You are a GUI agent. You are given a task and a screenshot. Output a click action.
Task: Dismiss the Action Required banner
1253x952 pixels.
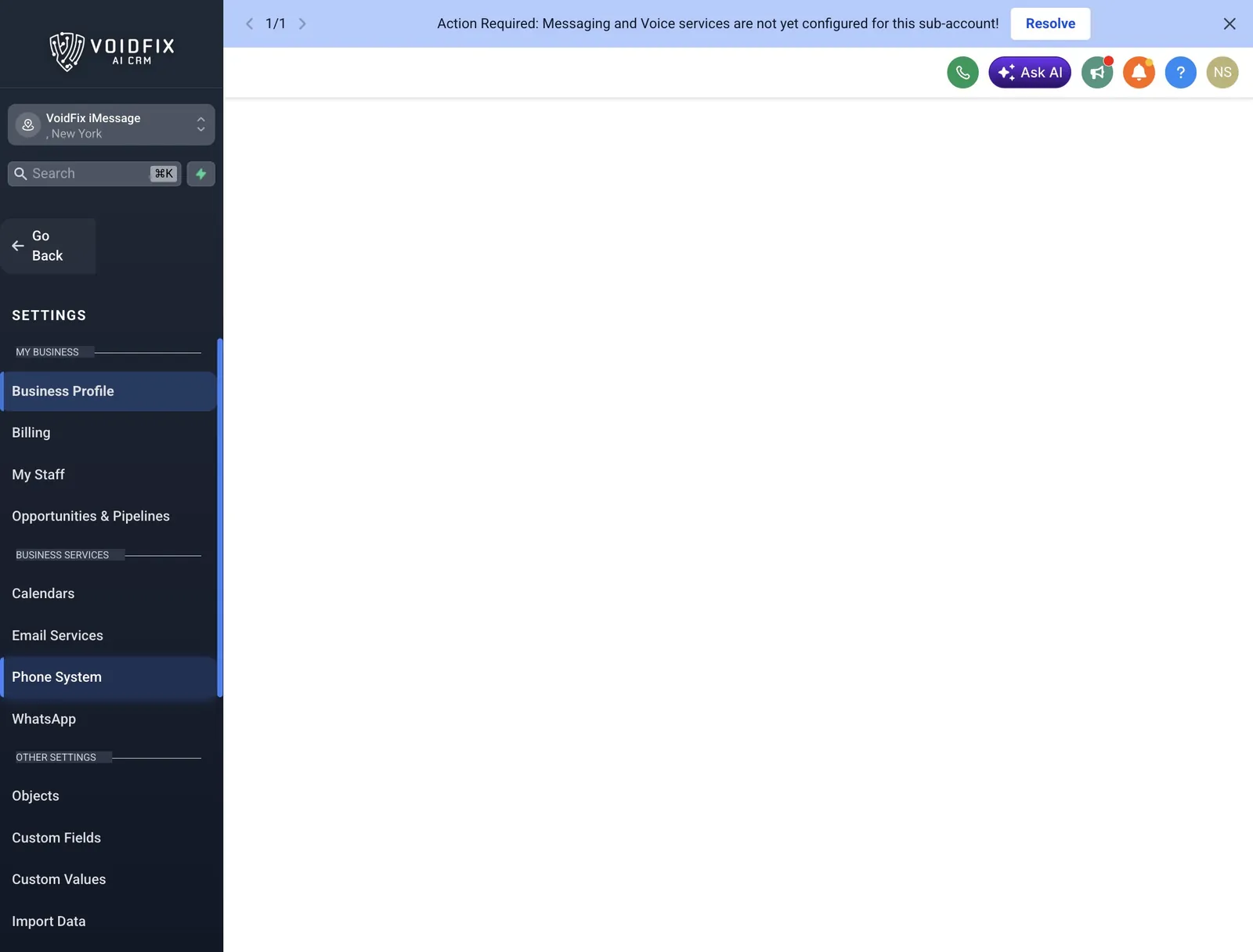coord(1230,23)
